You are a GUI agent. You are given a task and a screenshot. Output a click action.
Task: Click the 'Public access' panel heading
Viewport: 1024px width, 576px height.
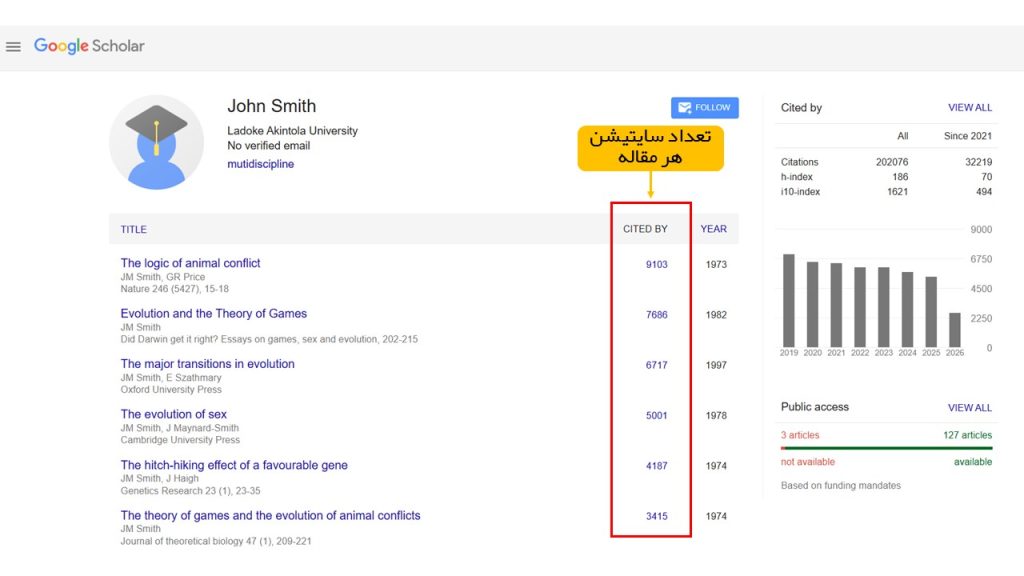tap(814, 407)
